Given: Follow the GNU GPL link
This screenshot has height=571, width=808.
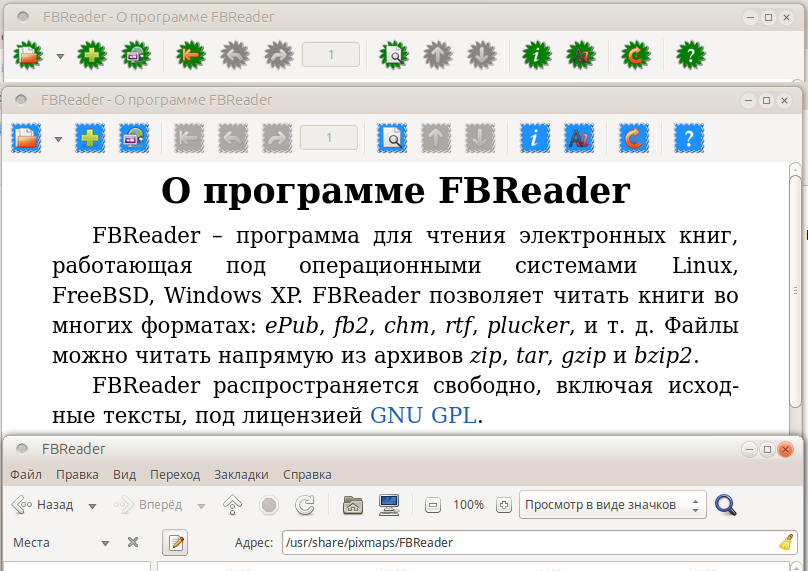Looking at the screenshot, I should click(x=423, y=415).
